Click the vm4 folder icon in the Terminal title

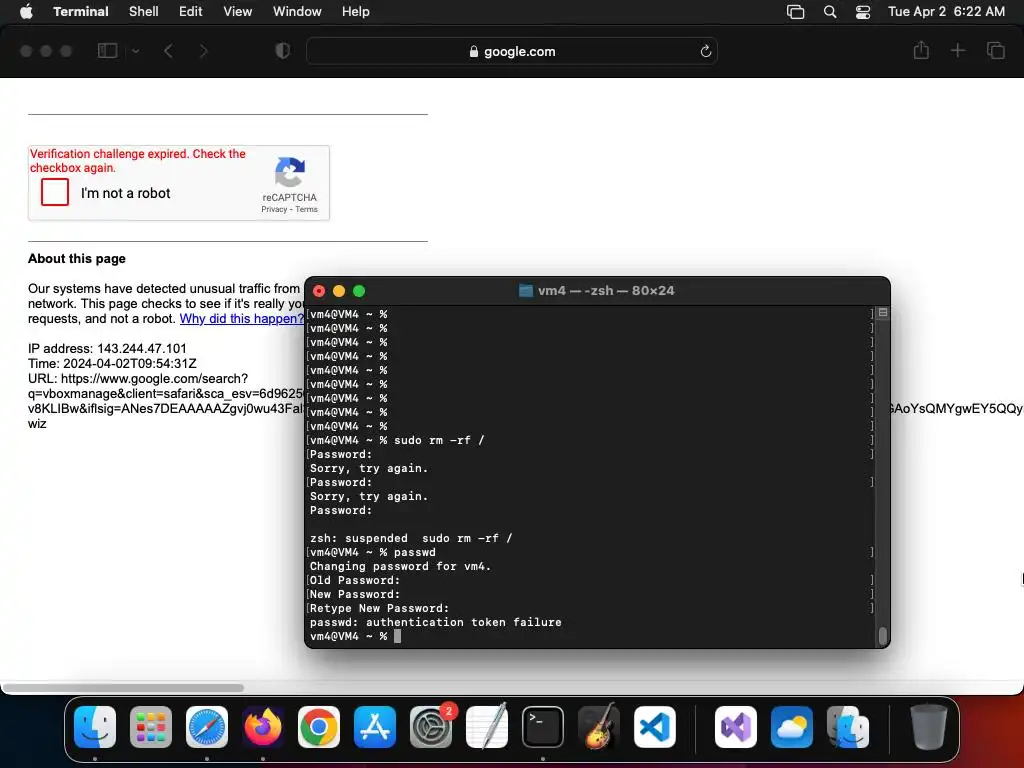(526, 291)
